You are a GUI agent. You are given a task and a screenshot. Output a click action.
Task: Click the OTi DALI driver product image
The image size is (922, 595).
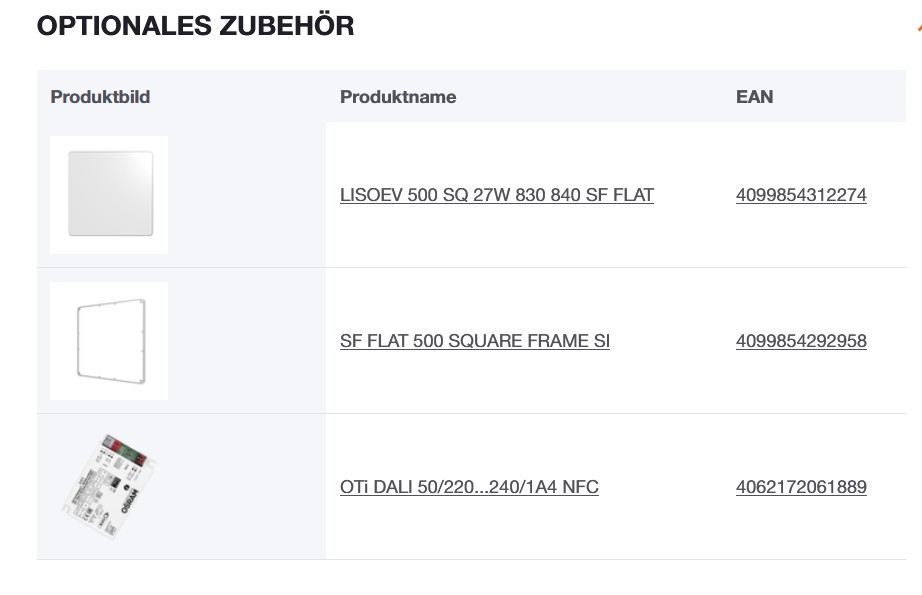pyautogui.click(x=109, y=487)
